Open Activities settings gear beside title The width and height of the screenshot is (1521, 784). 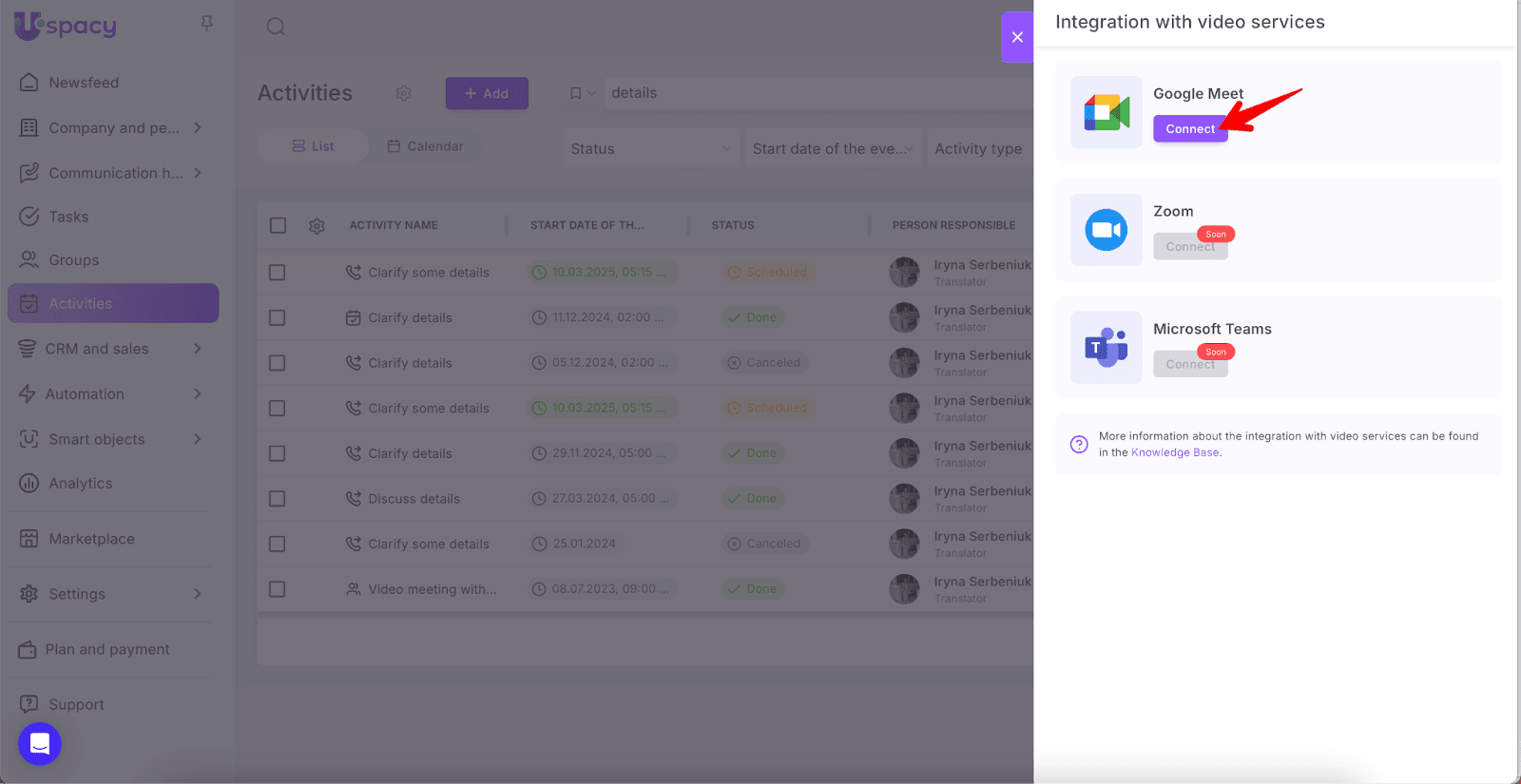coord(404,93)
